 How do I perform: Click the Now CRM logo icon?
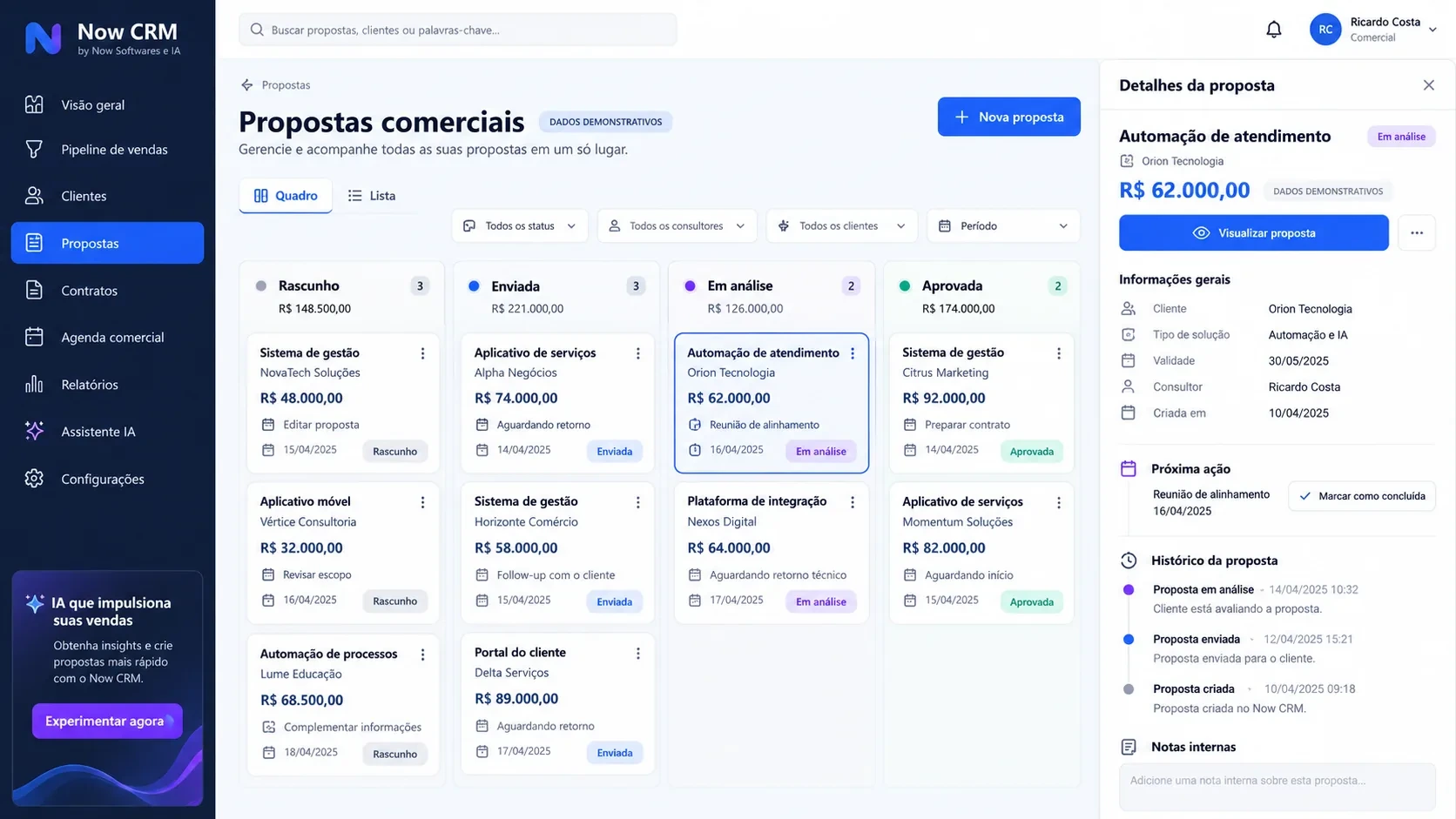pyautogui.click(x=43, y=38)
